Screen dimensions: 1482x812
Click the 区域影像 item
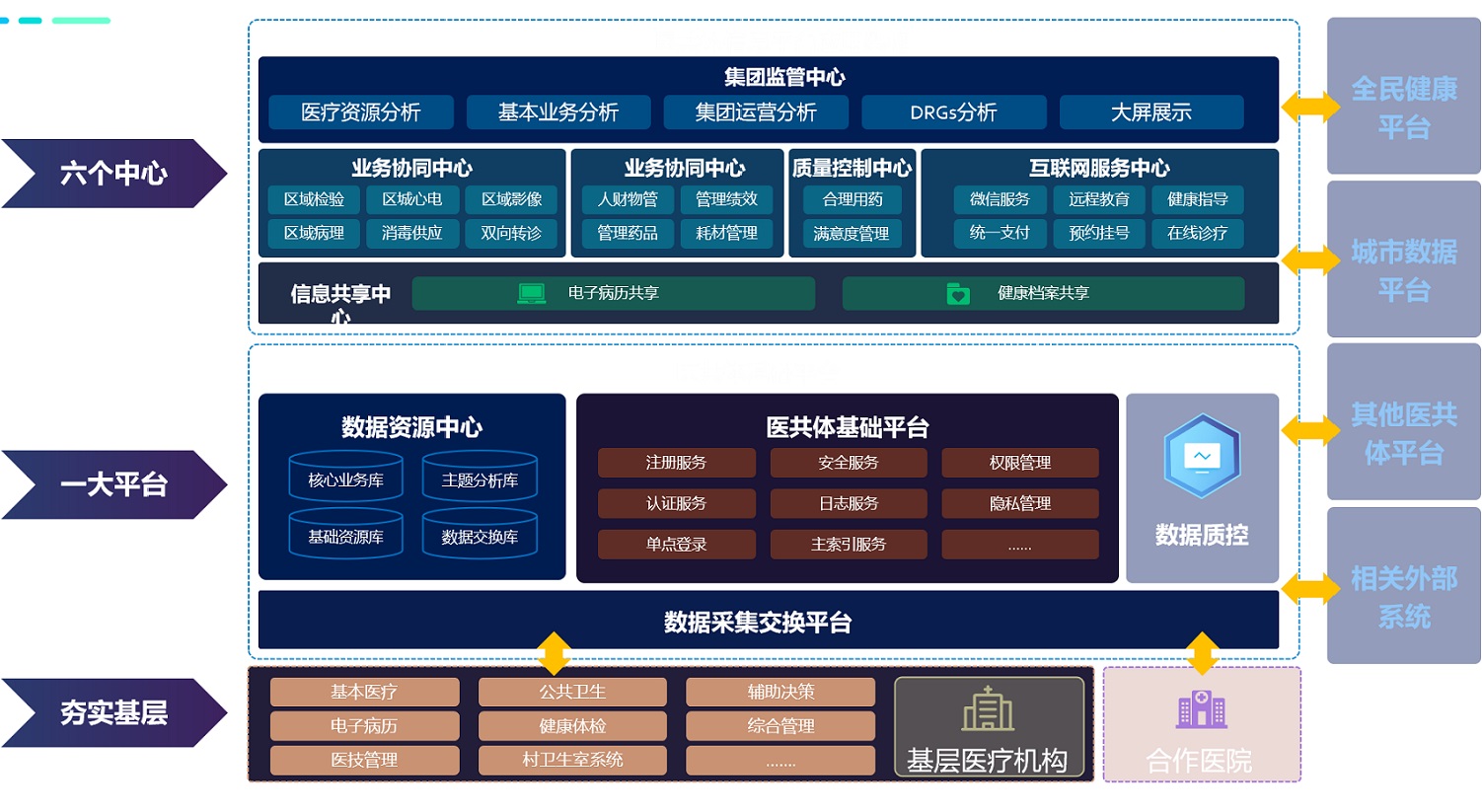(511, 199)
